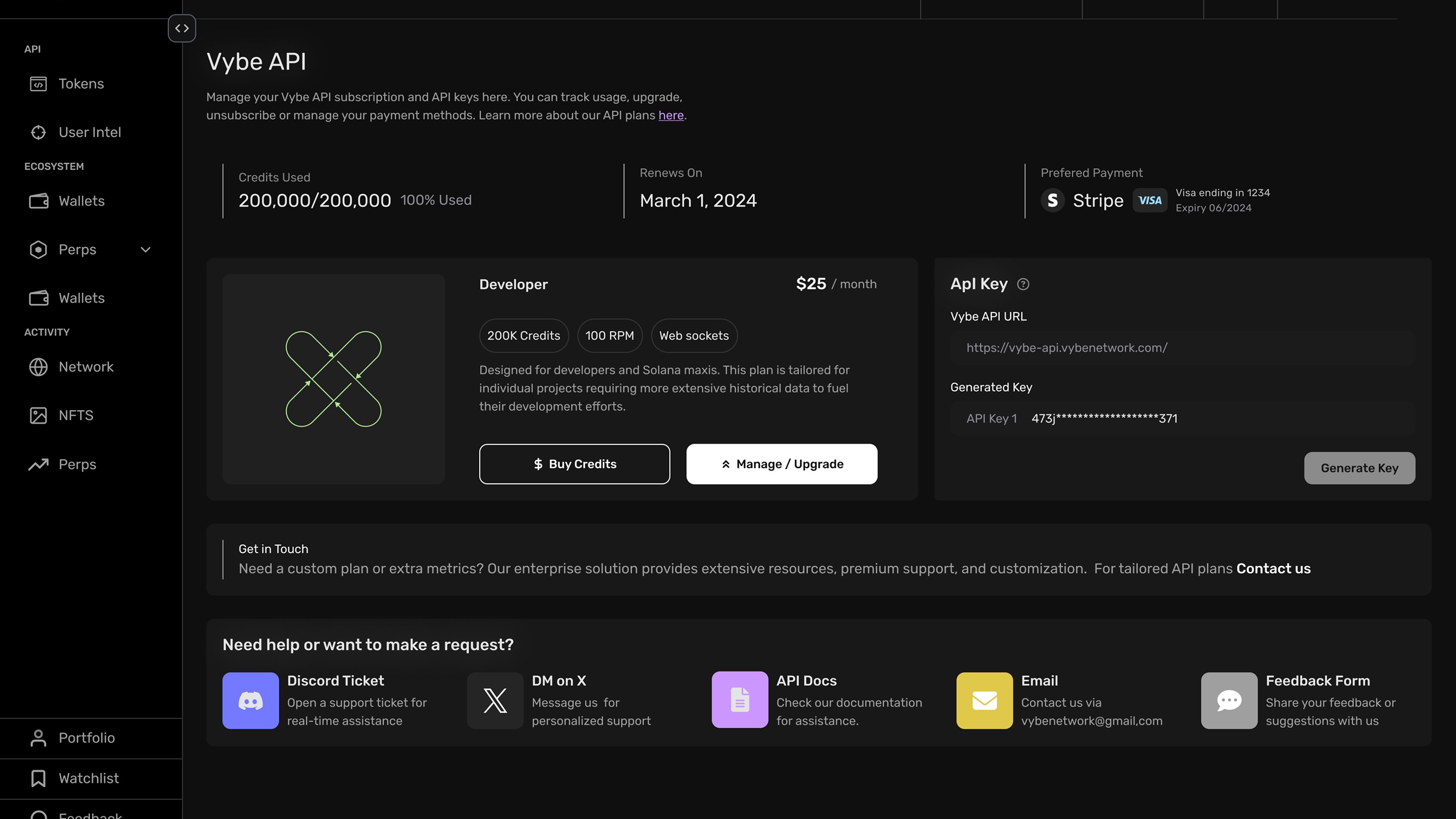Click the Watchlist bookmark icon
Screen dimensions: 1456x819
[38, 779]
